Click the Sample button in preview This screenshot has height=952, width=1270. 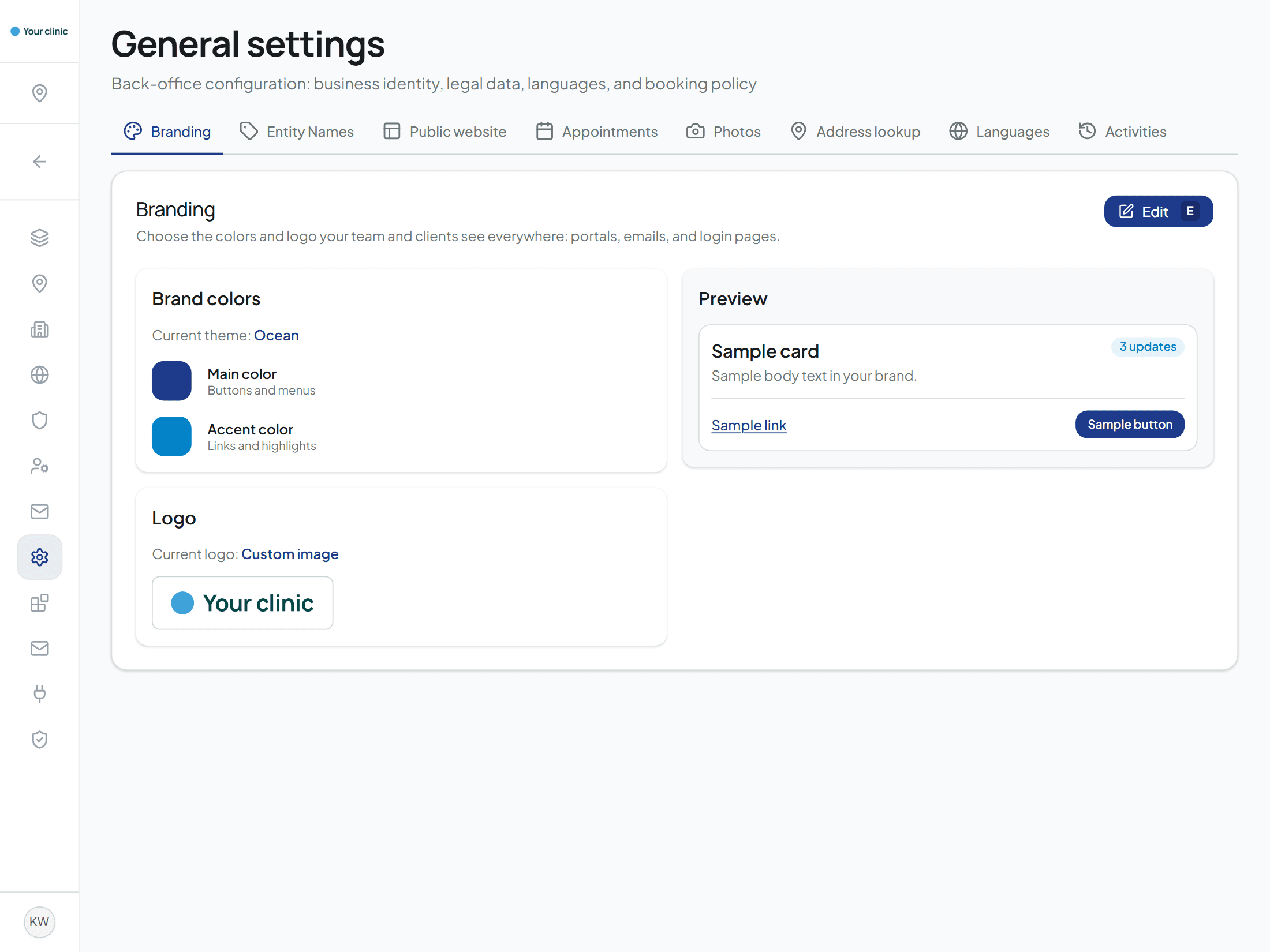tap(1129, 425)
